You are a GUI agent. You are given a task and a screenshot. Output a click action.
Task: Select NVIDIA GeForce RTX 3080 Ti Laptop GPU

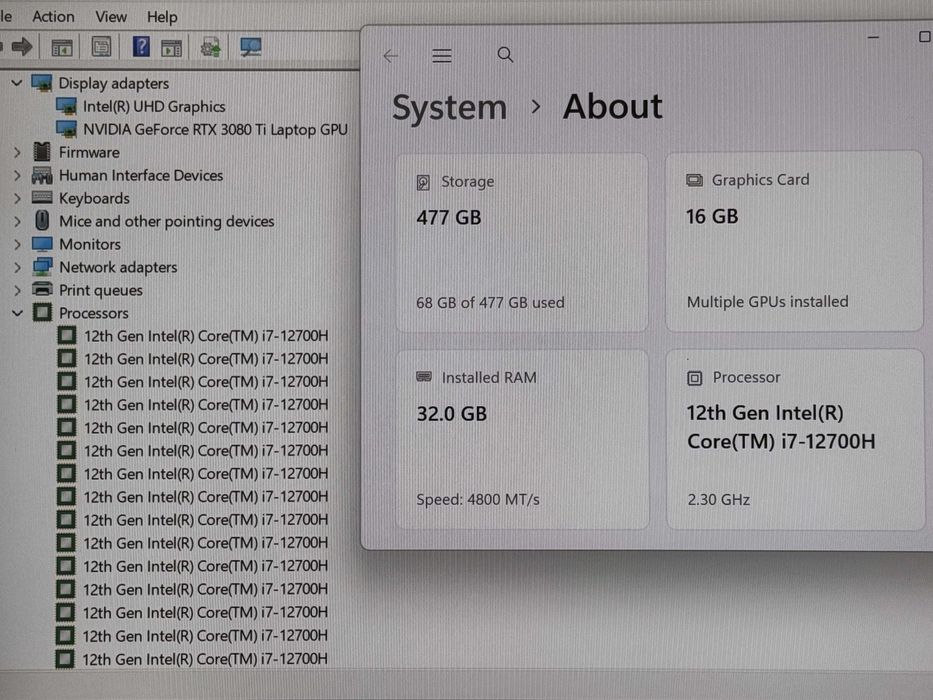point(215,129)
